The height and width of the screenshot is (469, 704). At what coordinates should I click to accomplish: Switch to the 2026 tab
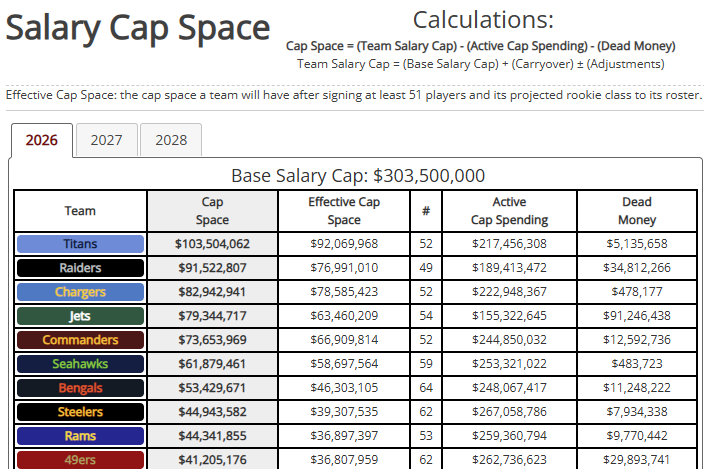pyautogui.click(x=42, y=140)
